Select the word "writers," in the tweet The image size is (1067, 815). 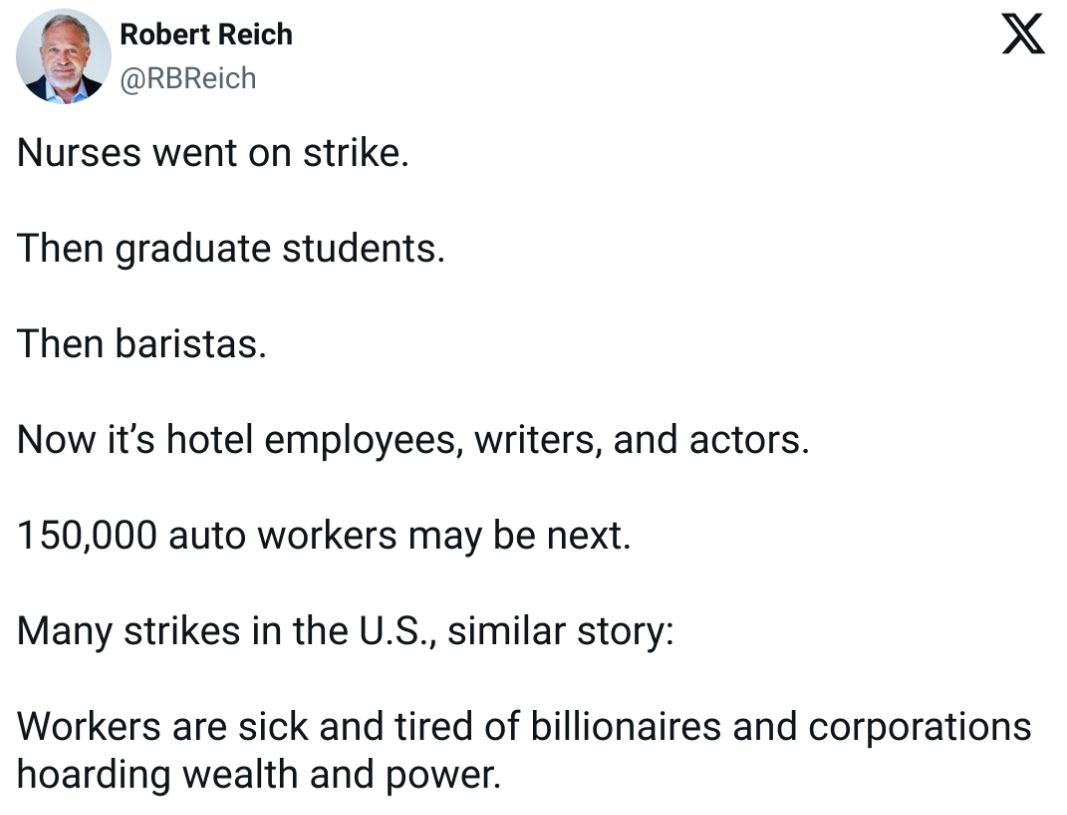[x=538, y=440]
